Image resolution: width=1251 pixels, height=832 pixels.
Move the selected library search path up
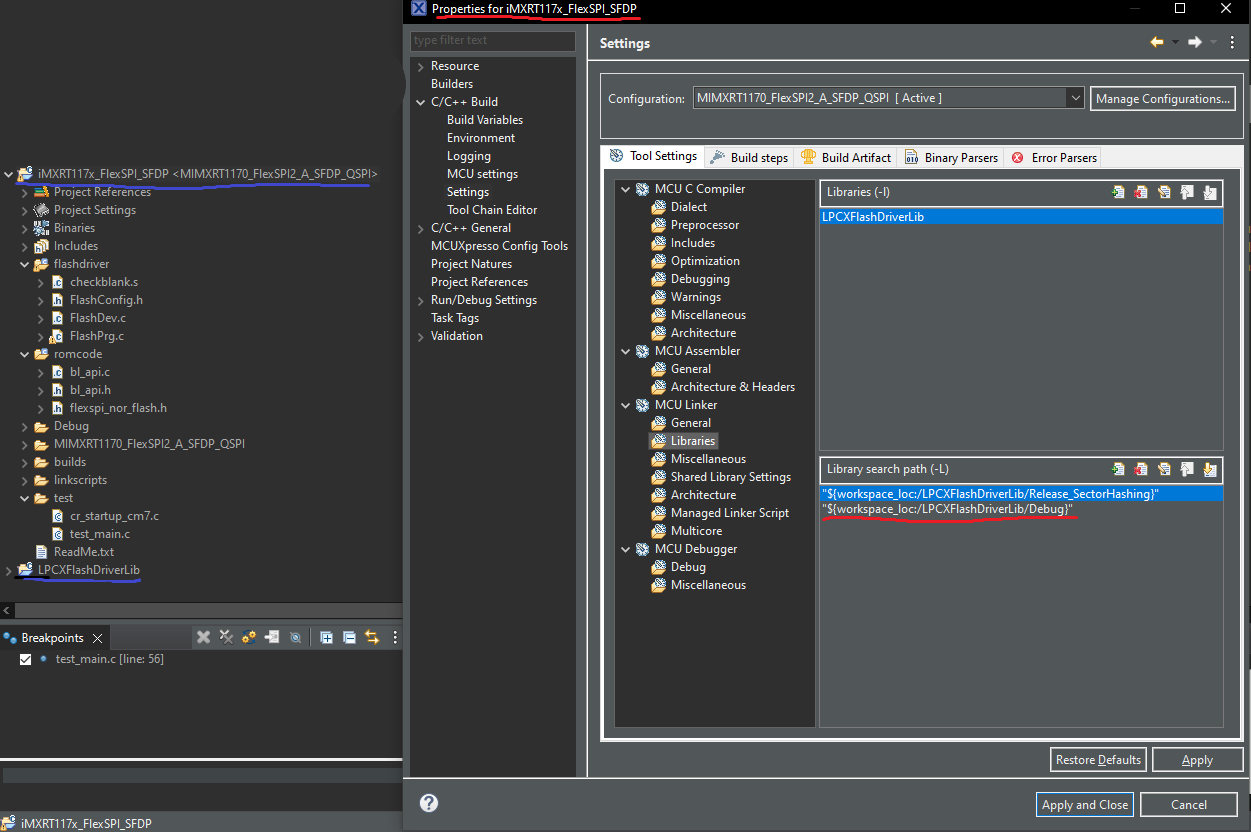(1187, 469)
